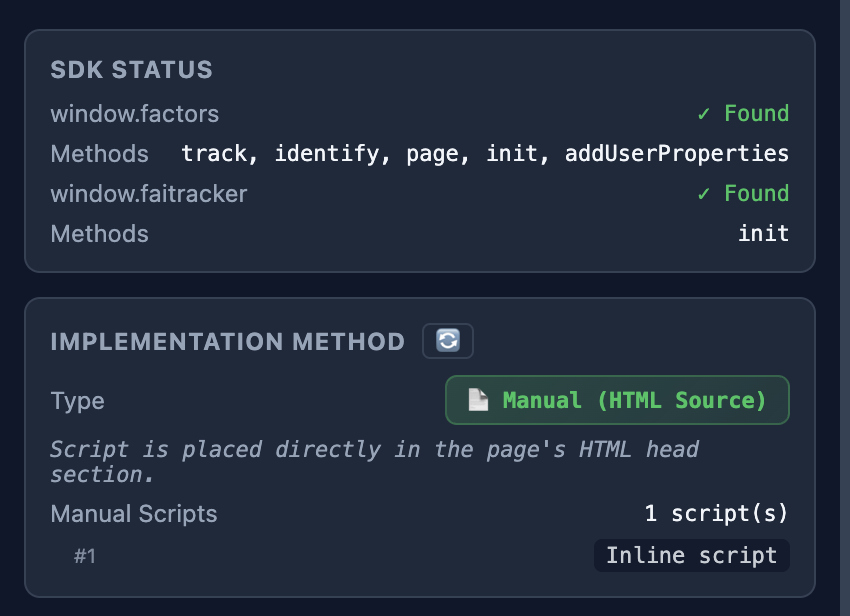This screenshot has width=850, height=616.
Task: Click the IMPLEMENTATION METHOD heading
Action: click(x=227, y=342)
